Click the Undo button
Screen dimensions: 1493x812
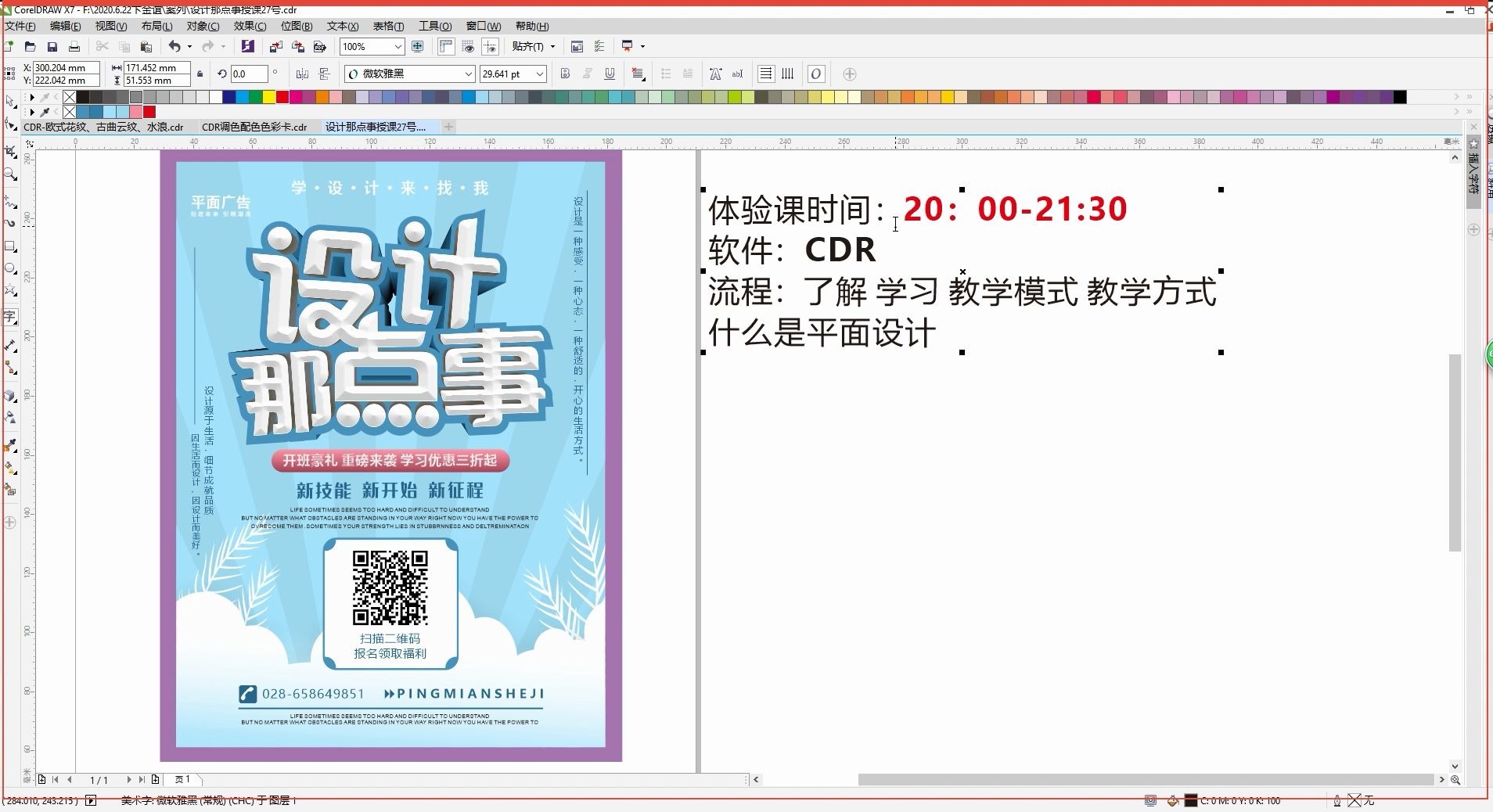coord(174,47)
